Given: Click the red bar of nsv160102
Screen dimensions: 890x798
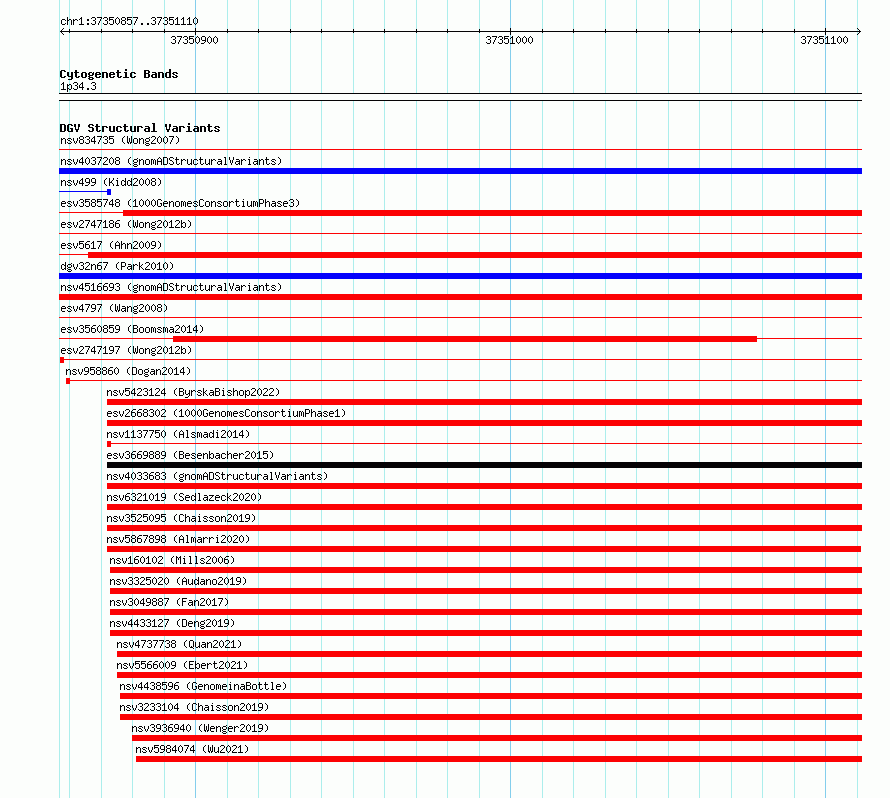Looking at the screenshot, I should click(x=486, y=570).
